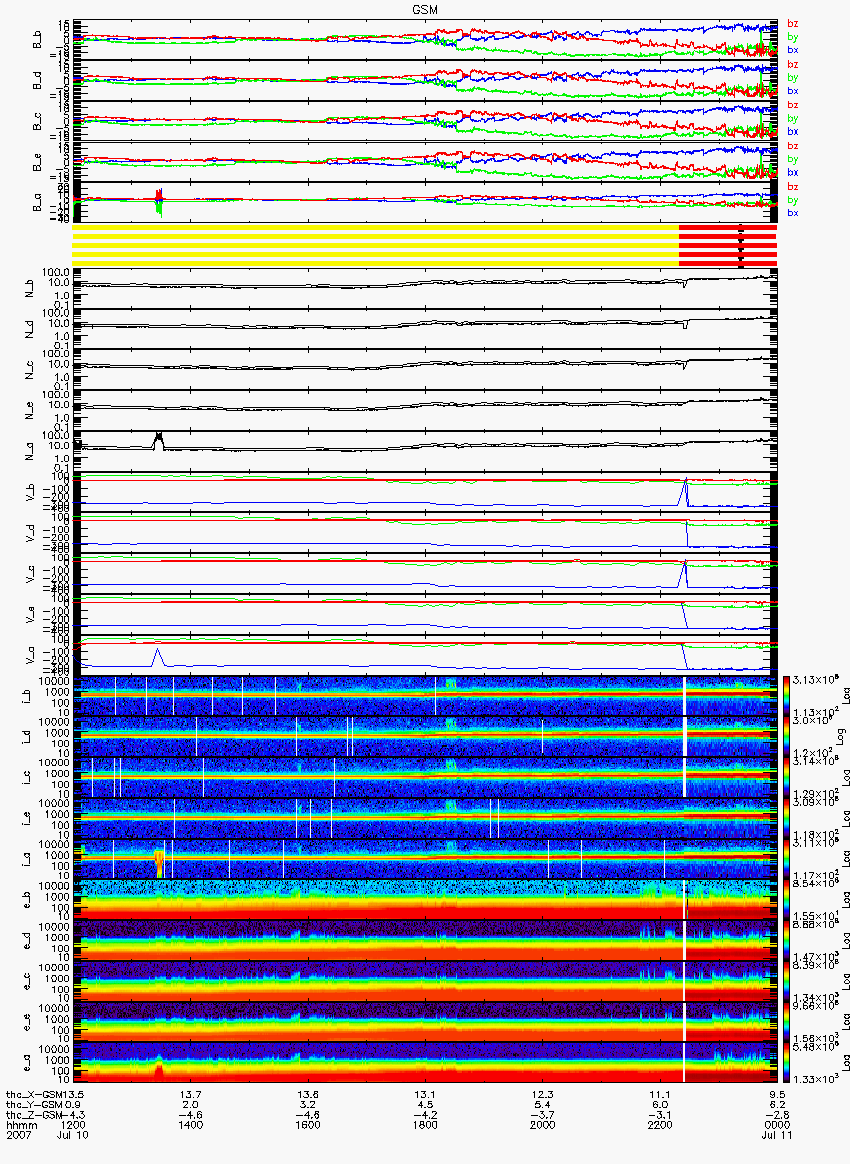Click the V_c velocity panel label

[x=30, y=575]
